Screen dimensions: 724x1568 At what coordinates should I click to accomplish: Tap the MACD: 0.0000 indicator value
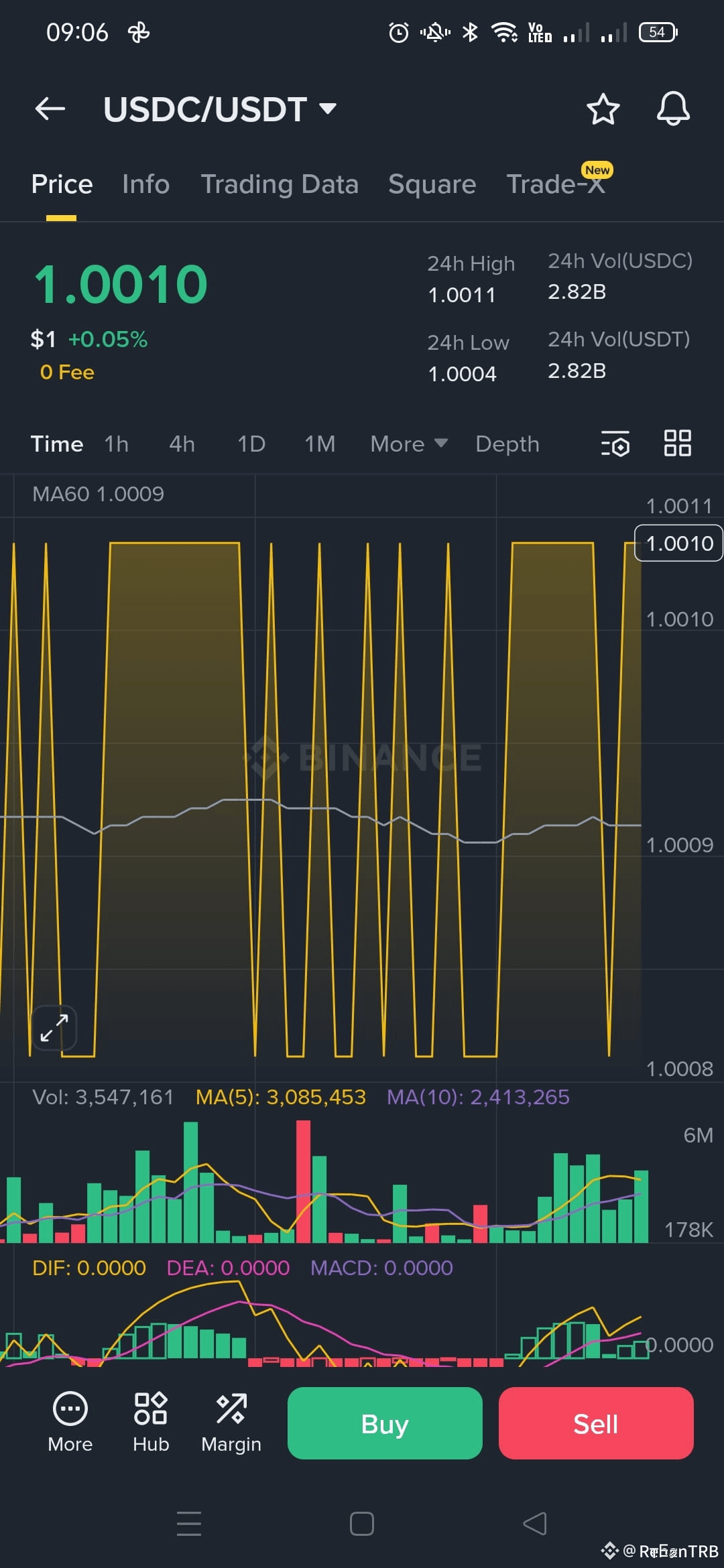(381, 1268)
